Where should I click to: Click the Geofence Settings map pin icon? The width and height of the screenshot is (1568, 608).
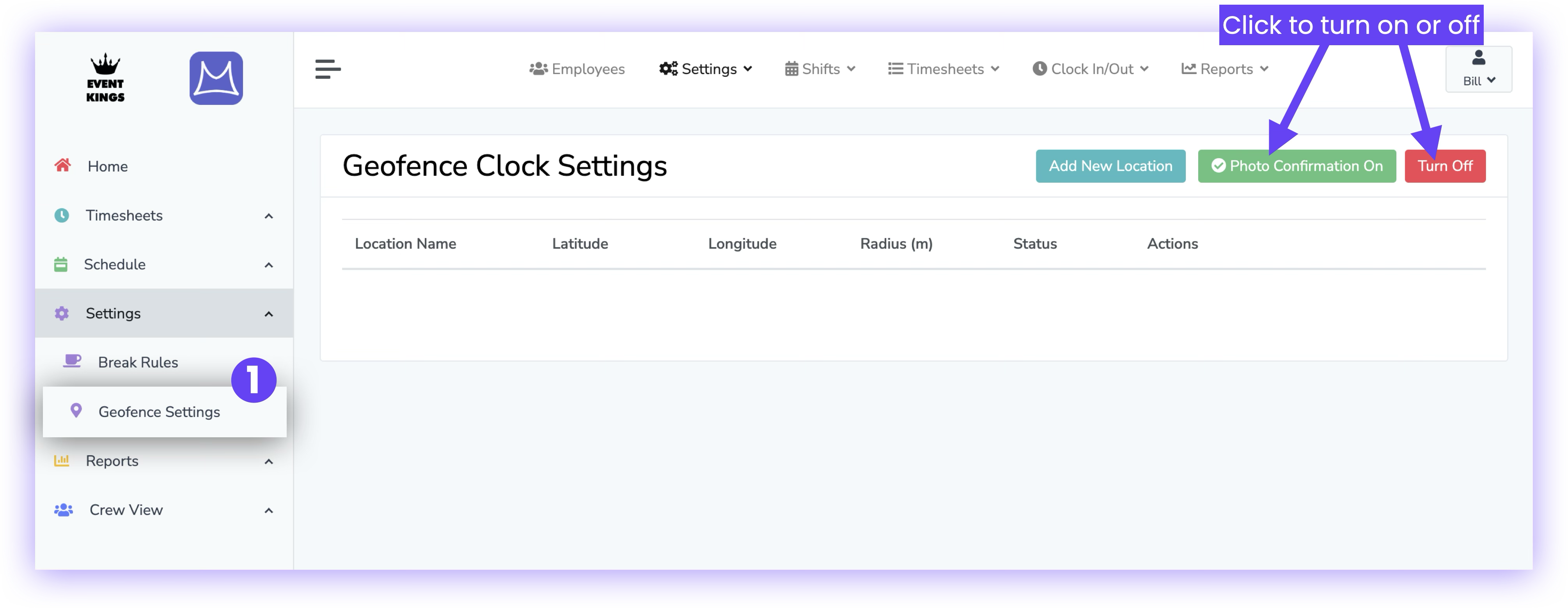click(76, 410)
